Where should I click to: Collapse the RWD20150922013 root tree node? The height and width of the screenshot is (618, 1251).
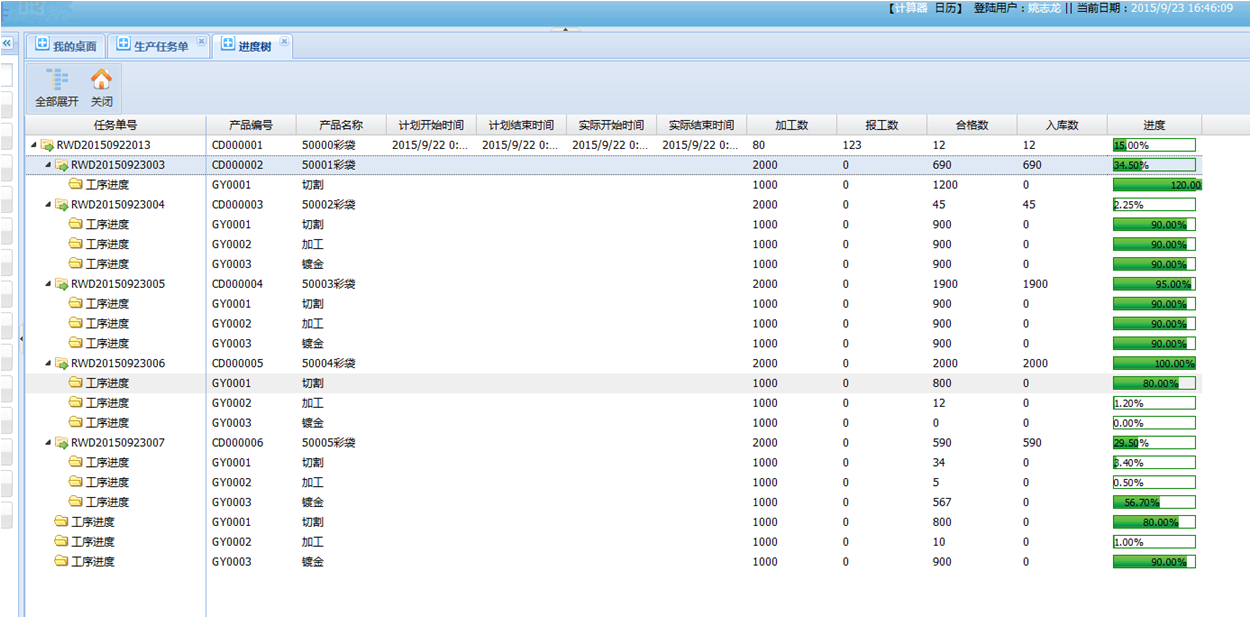point(33,145)
